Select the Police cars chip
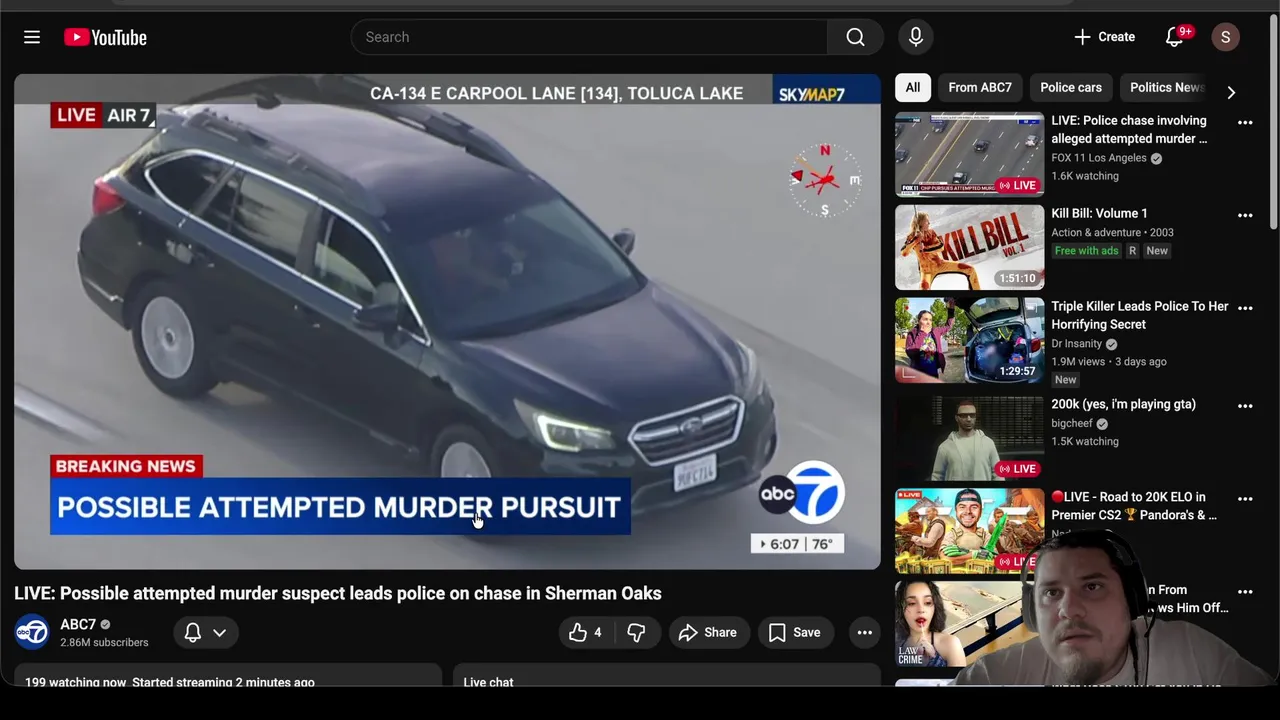The height and width of the screenshot is (720, 1280). [1071, 88]
